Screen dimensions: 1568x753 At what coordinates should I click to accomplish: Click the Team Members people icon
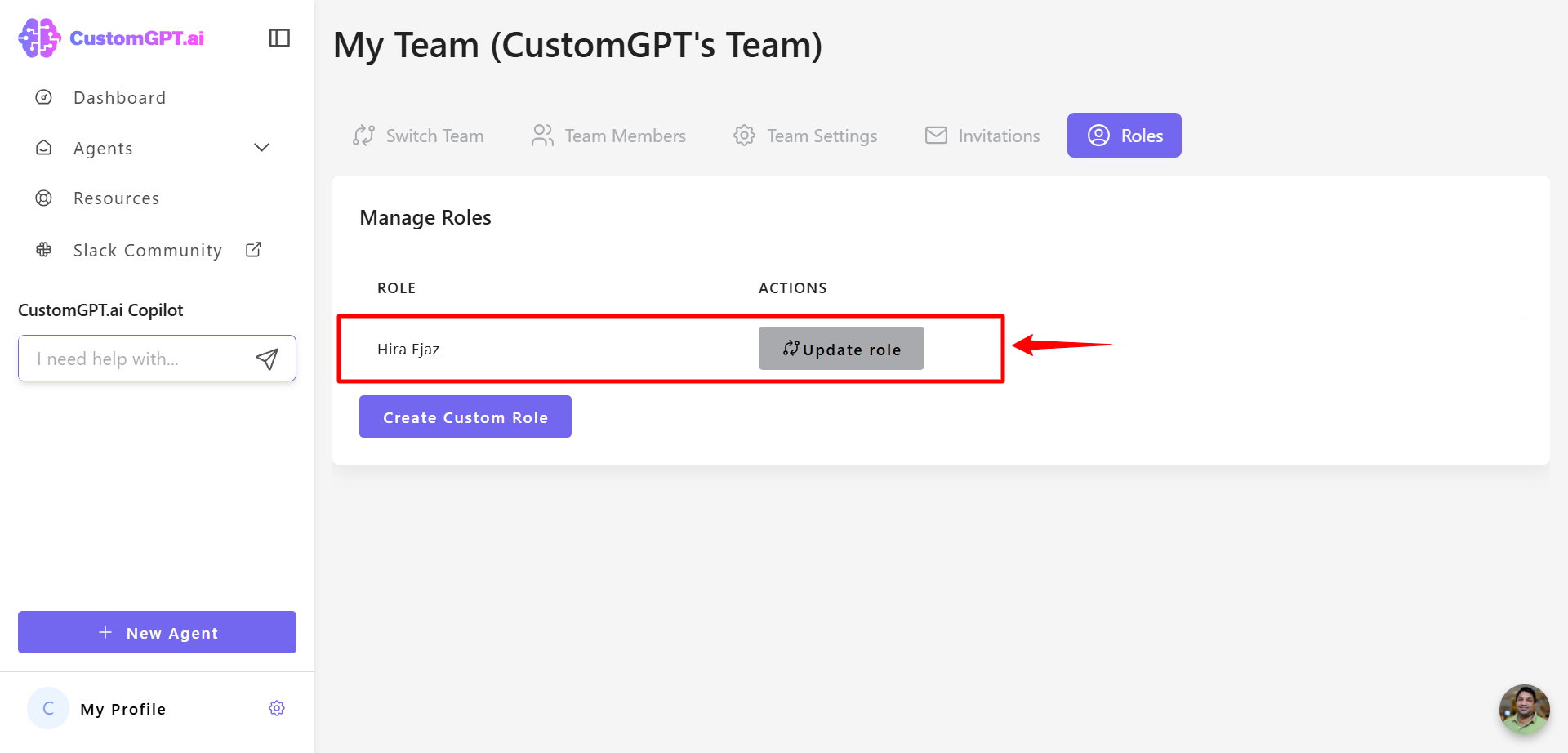pos(543,136)
